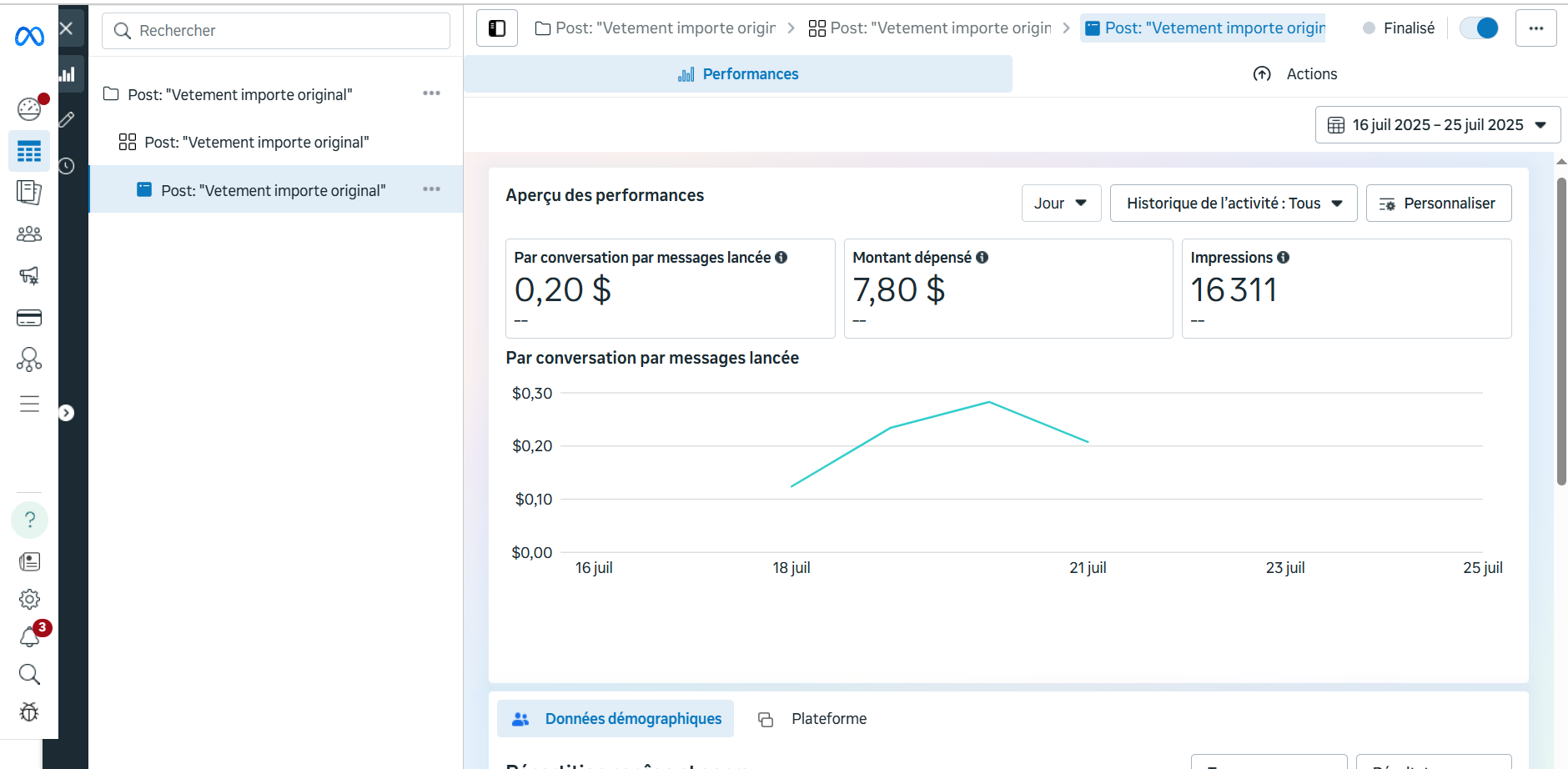Toggle the ad on/off switch
The height and width of the screenshot is (769, 1568).
pyautogui.click(x=1479, y=28)
